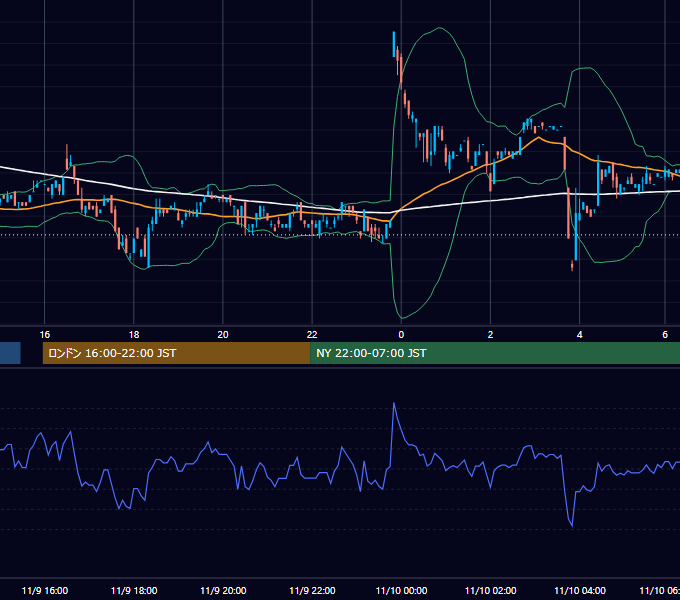
Task: Click the hour label 0 on the time axis
Action: (401, 335)
